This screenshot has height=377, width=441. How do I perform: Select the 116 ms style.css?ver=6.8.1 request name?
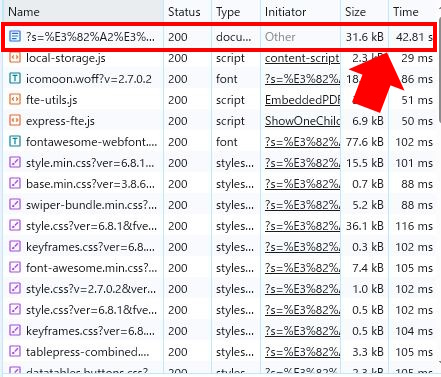coord(91,226)
